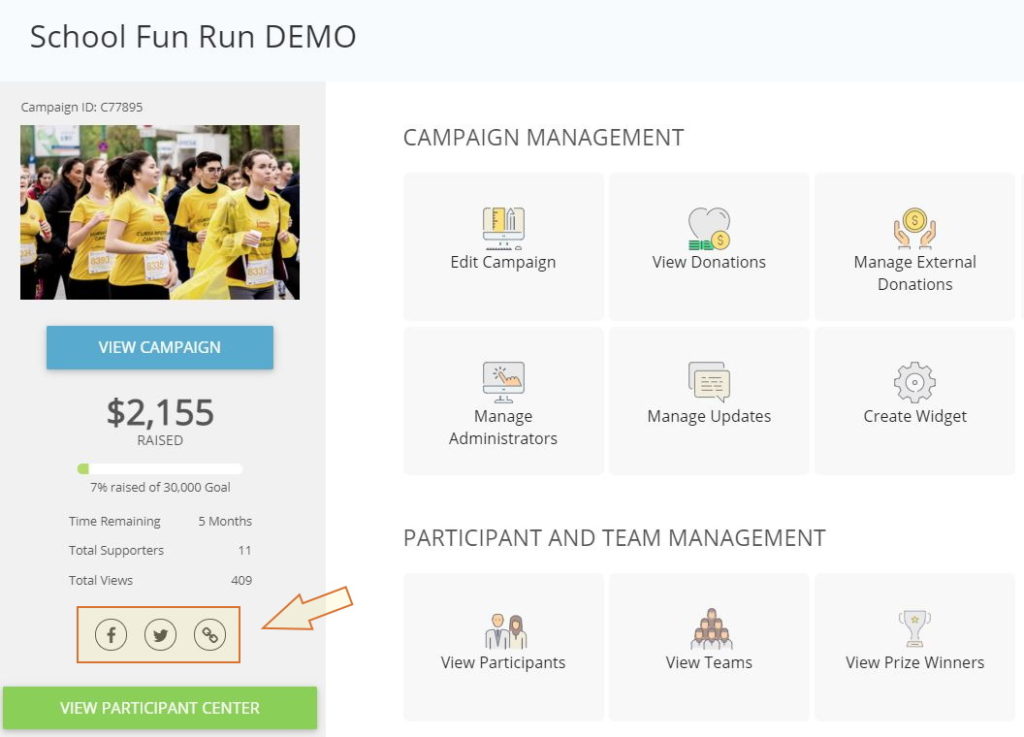Click the $2,155 RAISED amount
This screenshot has height=737, width=1024.
(159, 412)
